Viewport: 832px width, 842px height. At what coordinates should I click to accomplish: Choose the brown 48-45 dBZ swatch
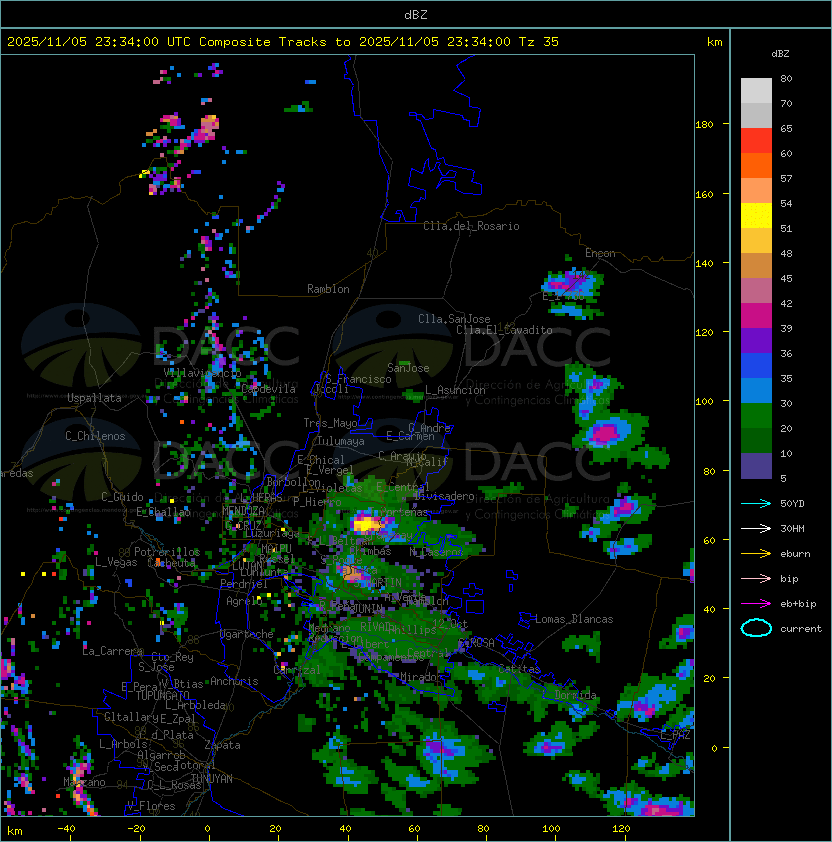point(756,266)
